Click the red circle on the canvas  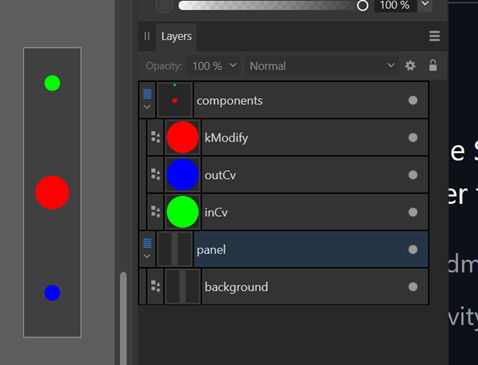(52, 192)
